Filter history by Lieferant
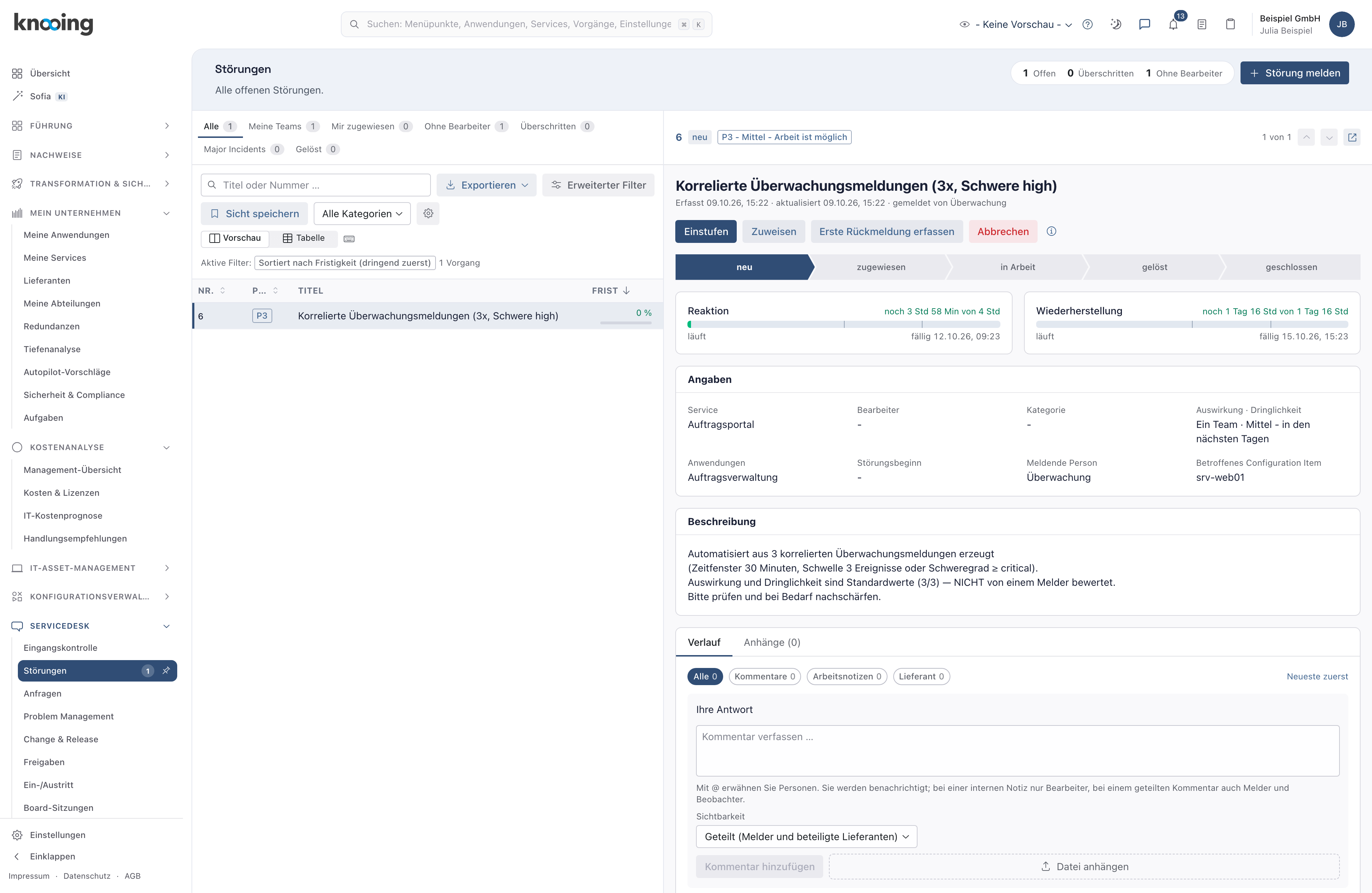This screenshot has height=893, width=1372. 921,676
